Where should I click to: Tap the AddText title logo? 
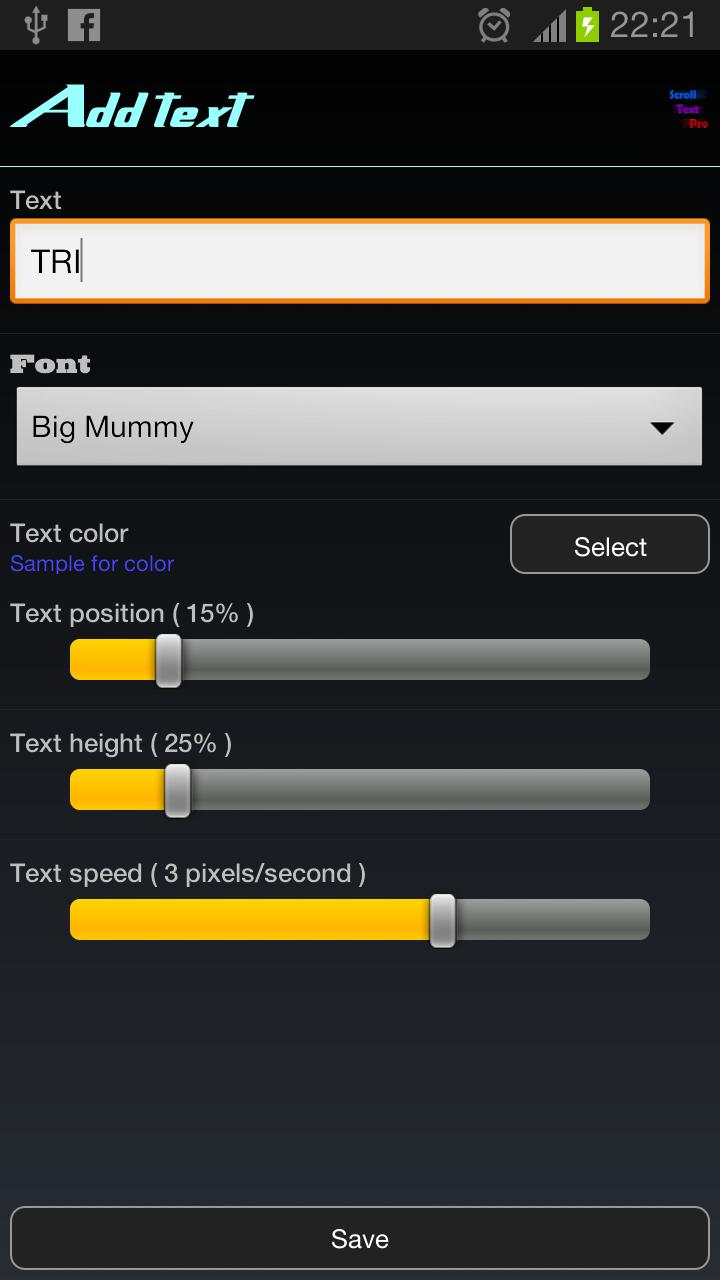click(x=132, y=107)
